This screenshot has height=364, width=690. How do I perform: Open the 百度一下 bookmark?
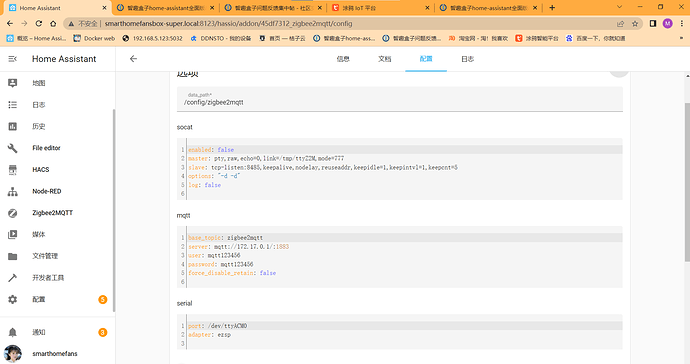coord(595,38)
